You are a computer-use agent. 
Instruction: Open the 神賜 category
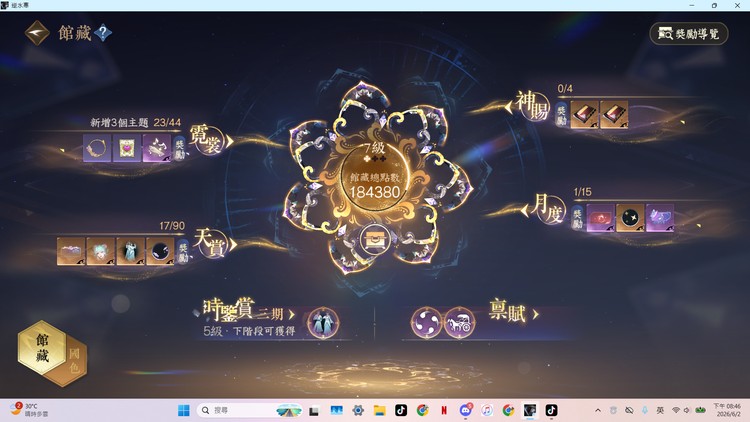tap(529, 105)
